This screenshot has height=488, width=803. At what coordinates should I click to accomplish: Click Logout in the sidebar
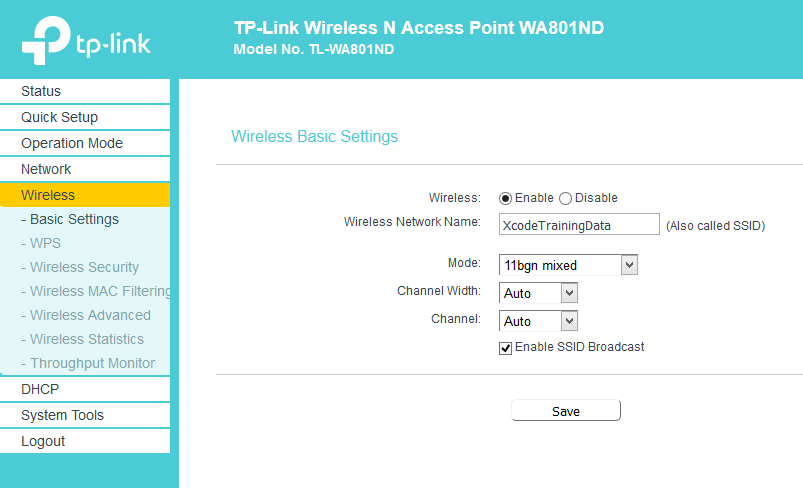(x=85, y=441)
